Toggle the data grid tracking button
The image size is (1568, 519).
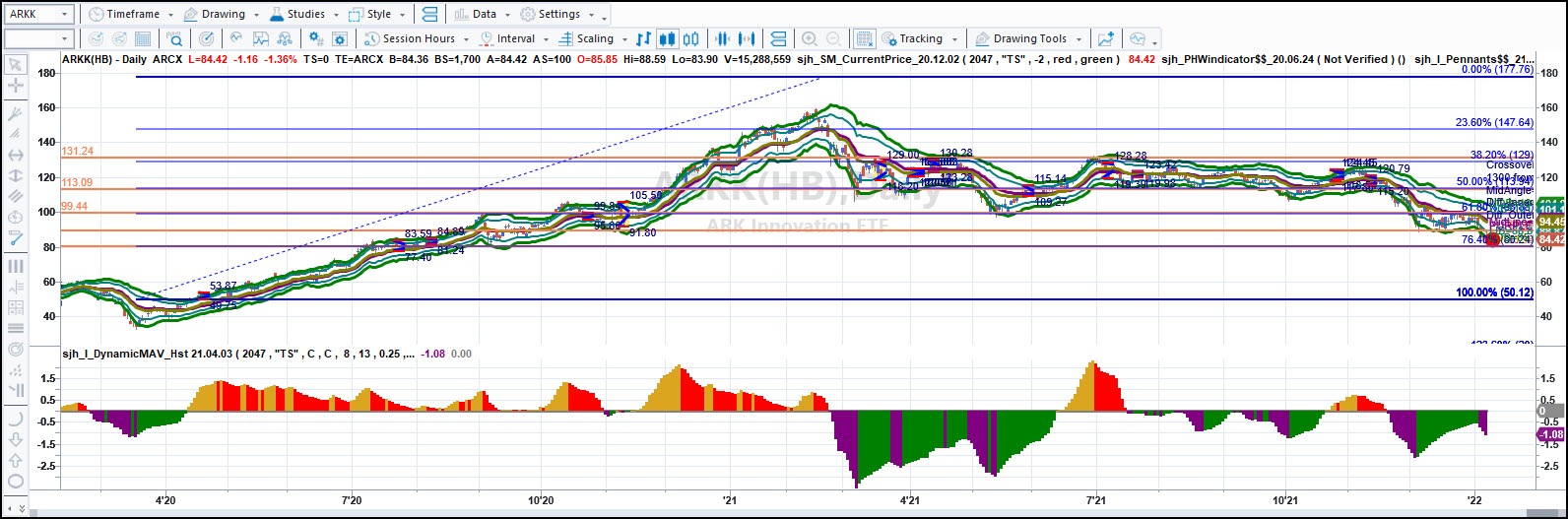[864, 39]
